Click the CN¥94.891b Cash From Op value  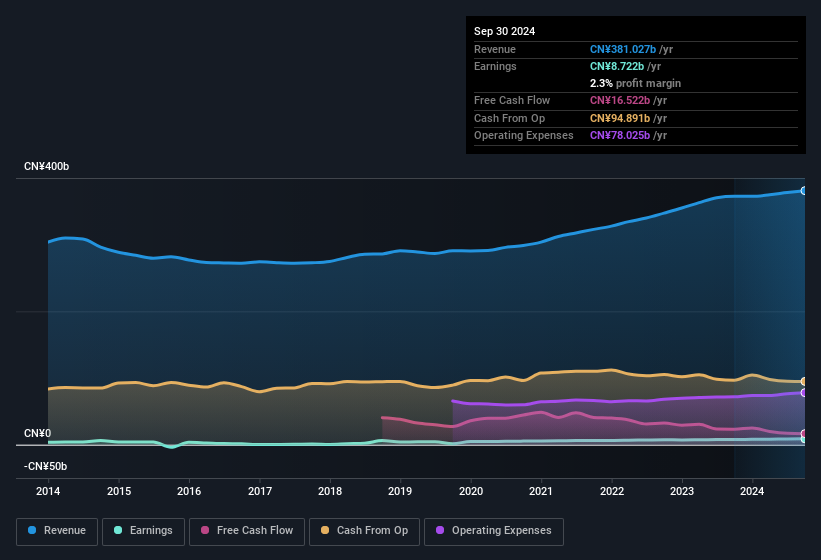[x=623, y=118]
